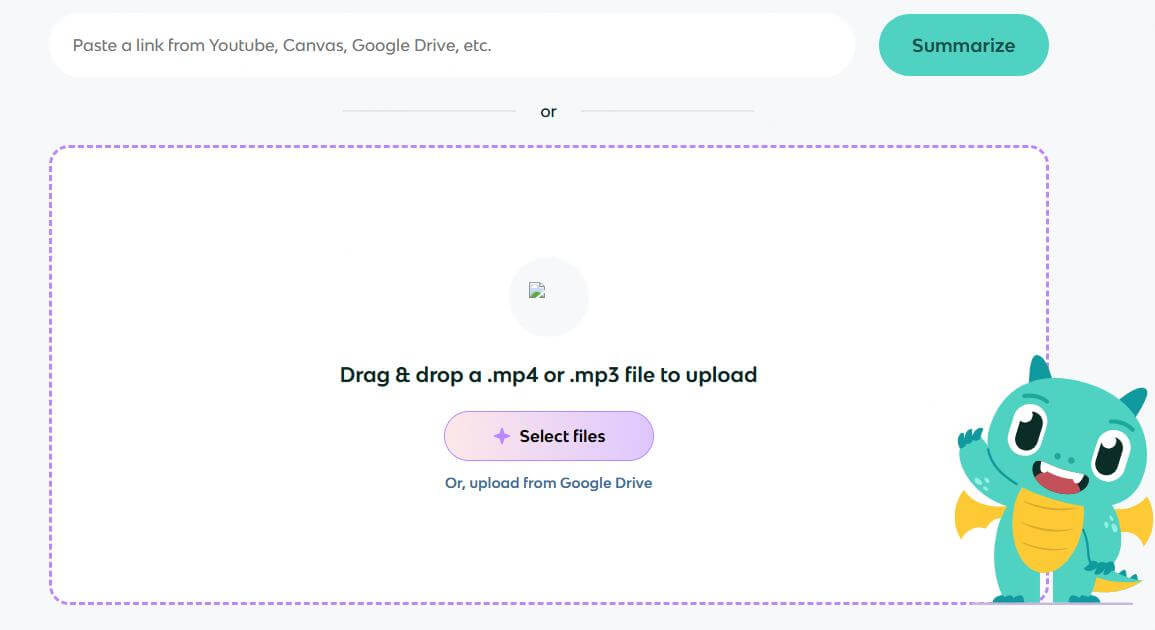Click the dragon mascot's spiked tail

click(x=1118, y=579)
